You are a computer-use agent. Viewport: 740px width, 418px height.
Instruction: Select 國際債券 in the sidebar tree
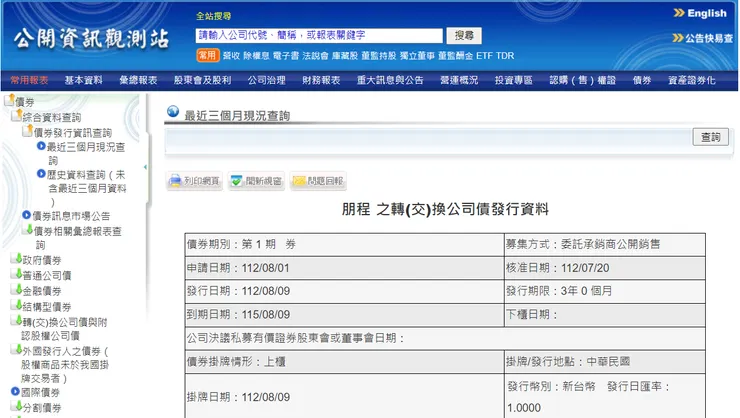tap(41, 392)
